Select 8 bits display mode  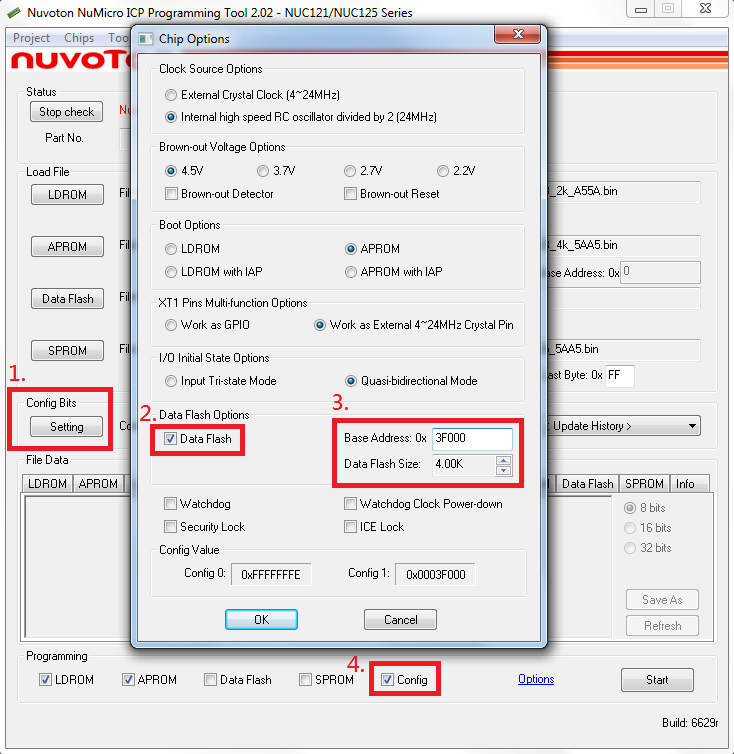(630, 508)
